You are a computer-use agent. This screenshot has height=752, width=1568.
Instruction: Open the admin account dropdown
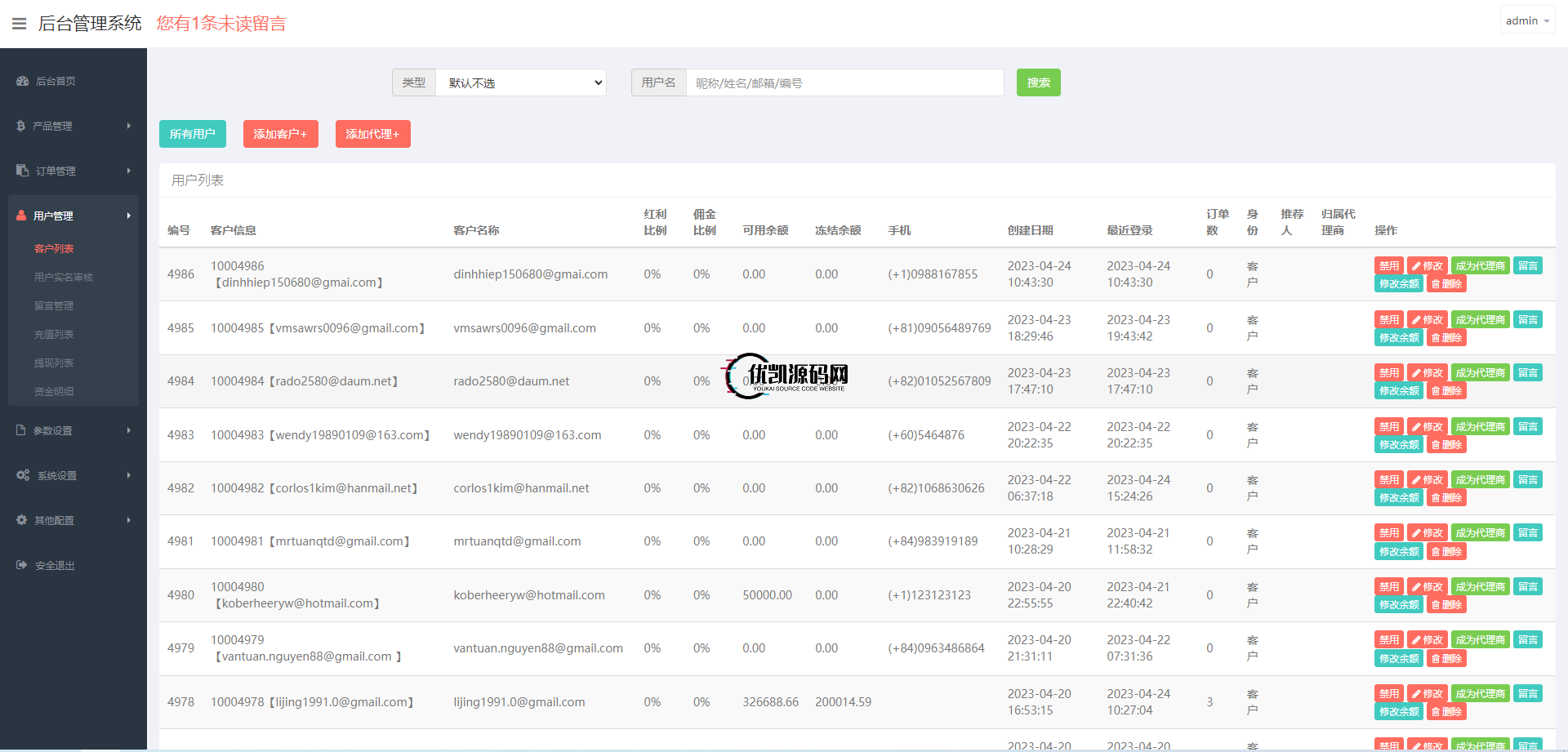(x=1527, y=21)
